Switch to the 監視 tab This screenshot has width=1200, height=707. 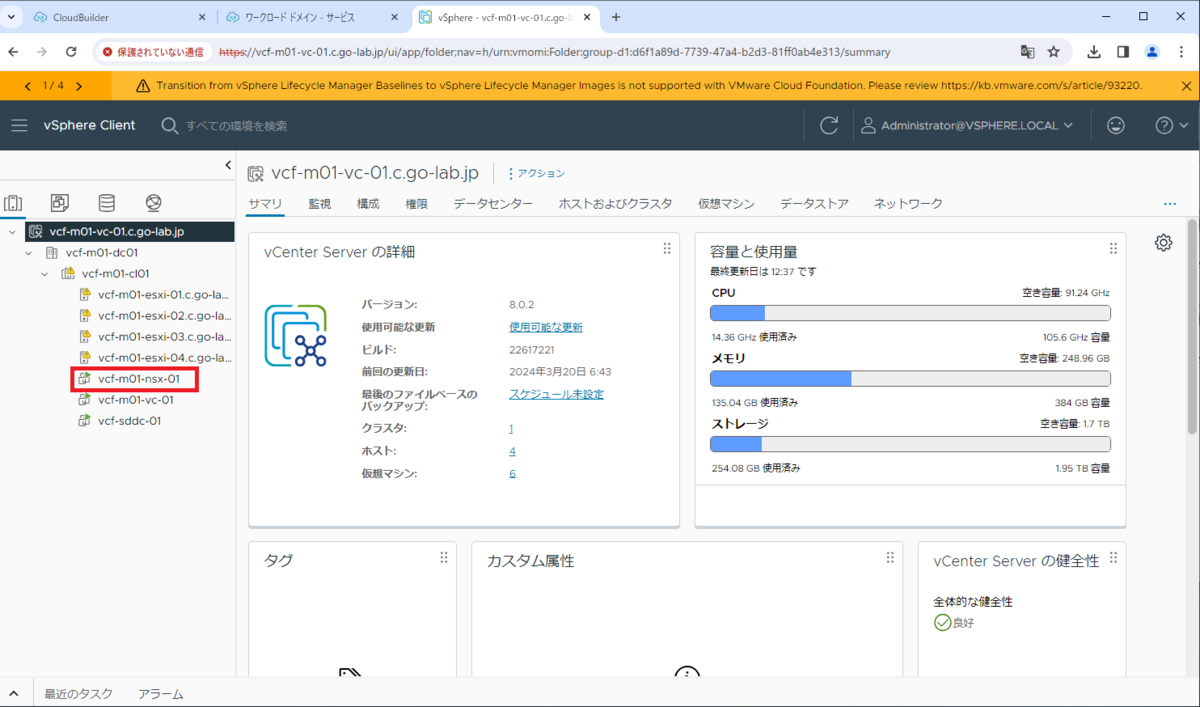(320, 204)
